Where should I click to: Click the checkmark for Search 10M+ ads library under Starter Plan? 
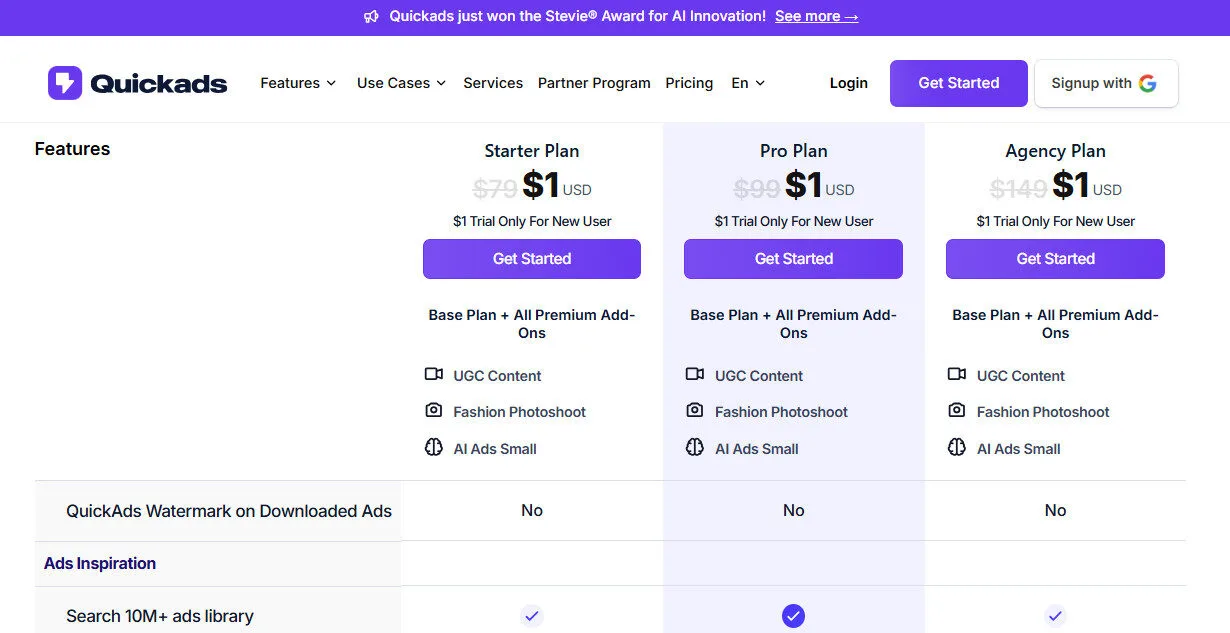click(x=531, y=616)
